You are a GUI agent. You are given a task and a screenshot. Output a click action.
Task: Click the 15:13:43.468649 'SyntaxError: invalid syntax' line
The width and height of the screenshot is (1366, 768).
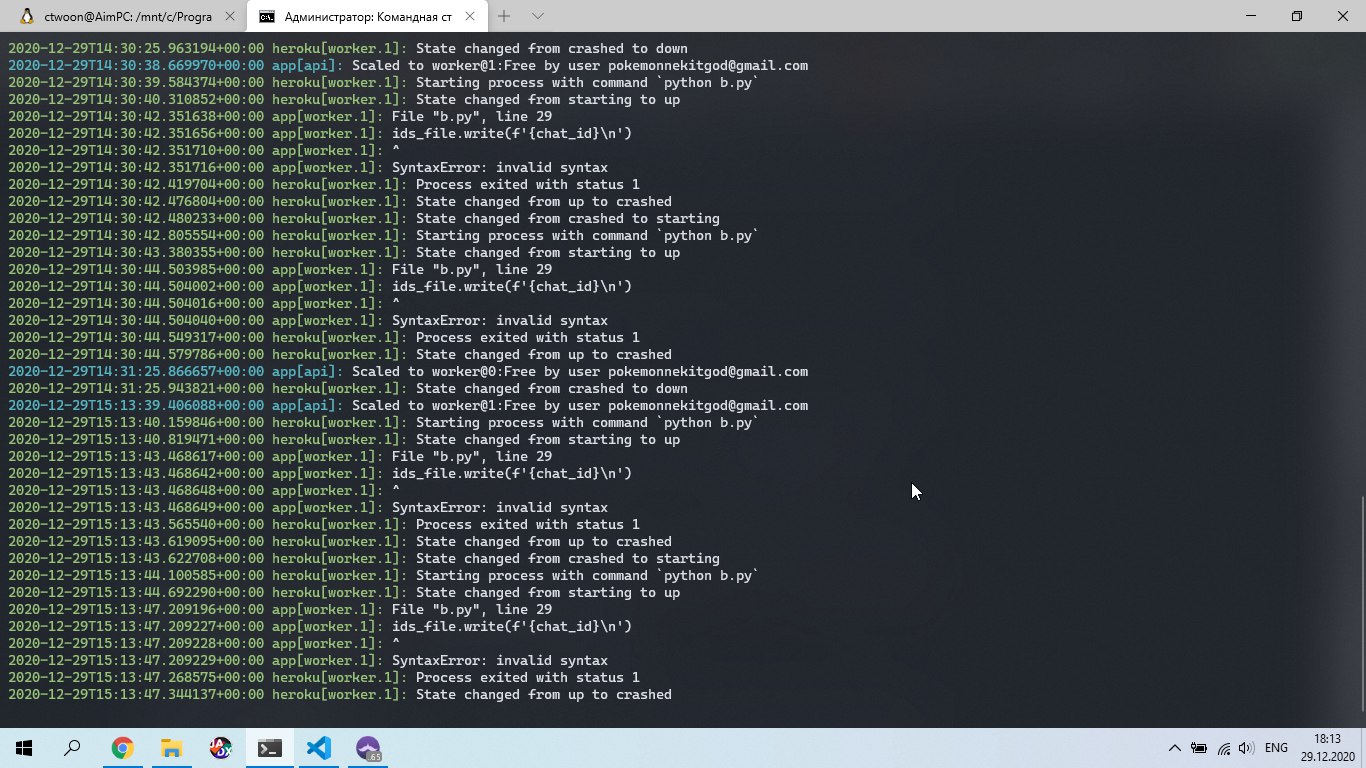[308, 507]
